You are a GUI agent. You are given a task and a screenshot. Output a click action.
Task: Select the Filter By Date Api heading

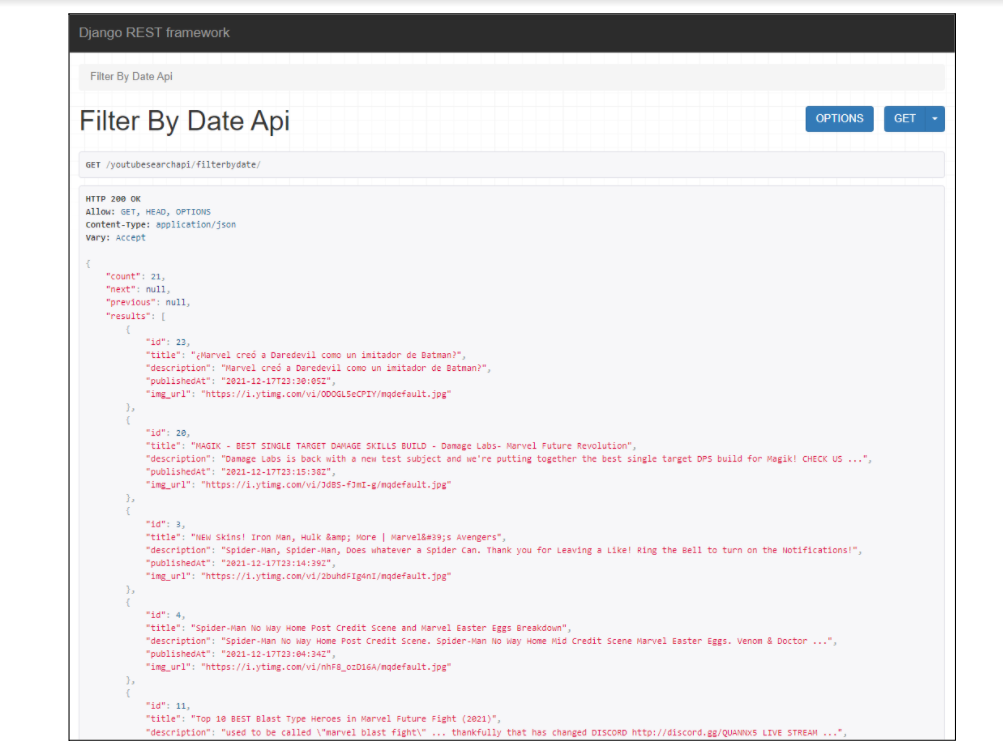click(x=185, y=120)
